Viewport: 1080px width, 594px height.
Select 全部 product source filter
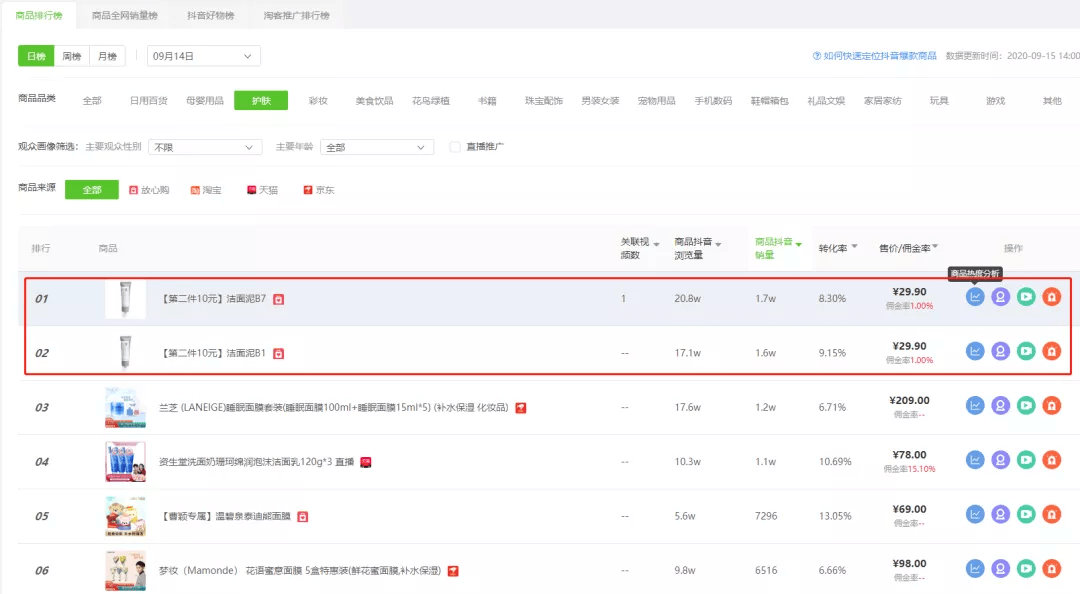[92, 190]
